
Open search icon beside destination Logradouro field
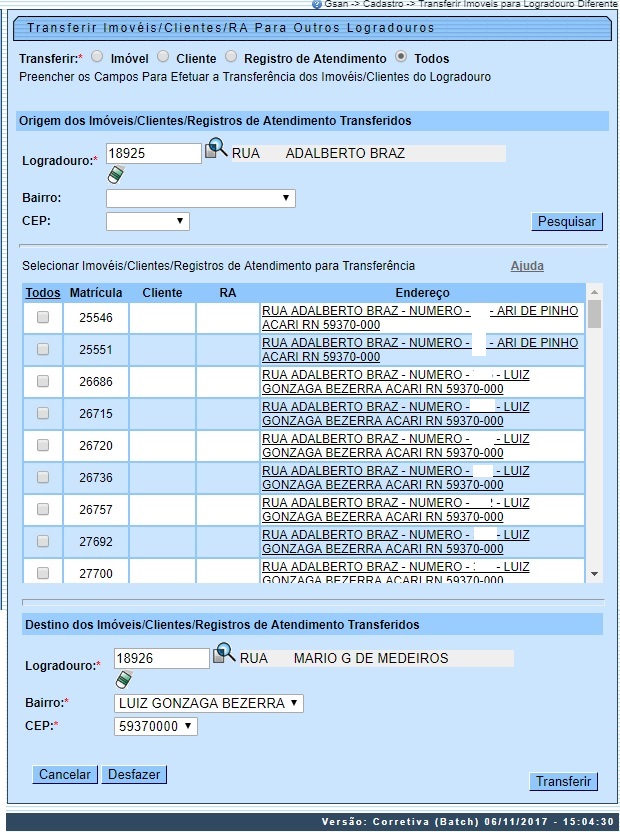coord(224,655)
